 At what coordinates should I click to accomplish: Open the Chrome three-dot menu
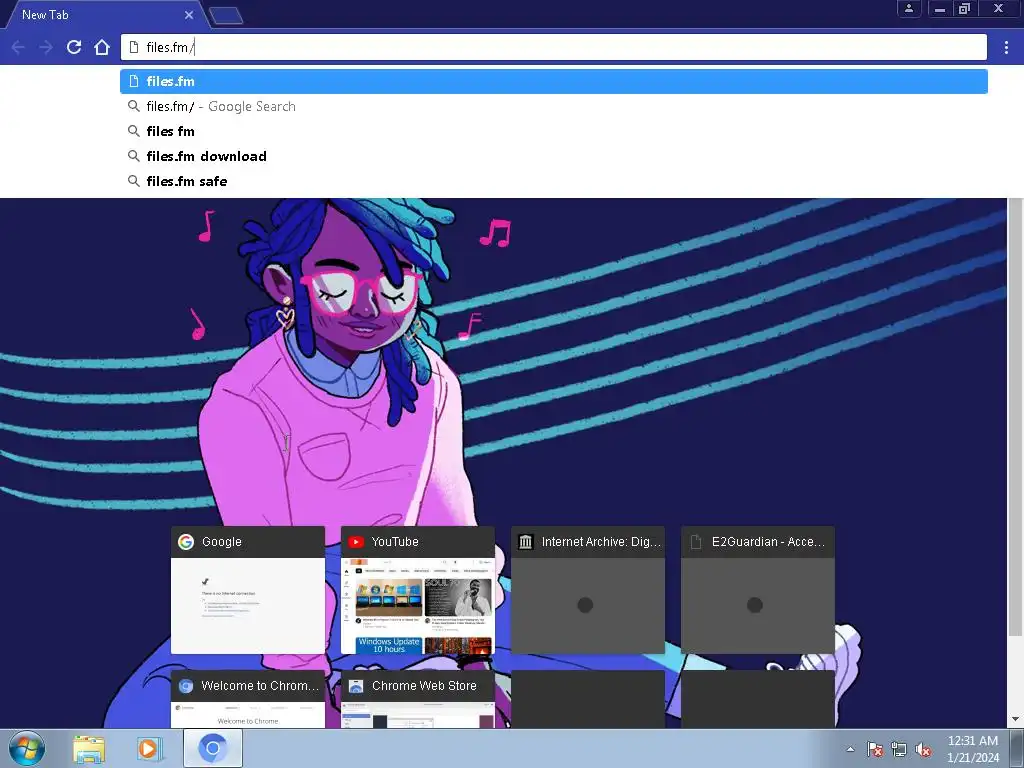[1006, 47]
